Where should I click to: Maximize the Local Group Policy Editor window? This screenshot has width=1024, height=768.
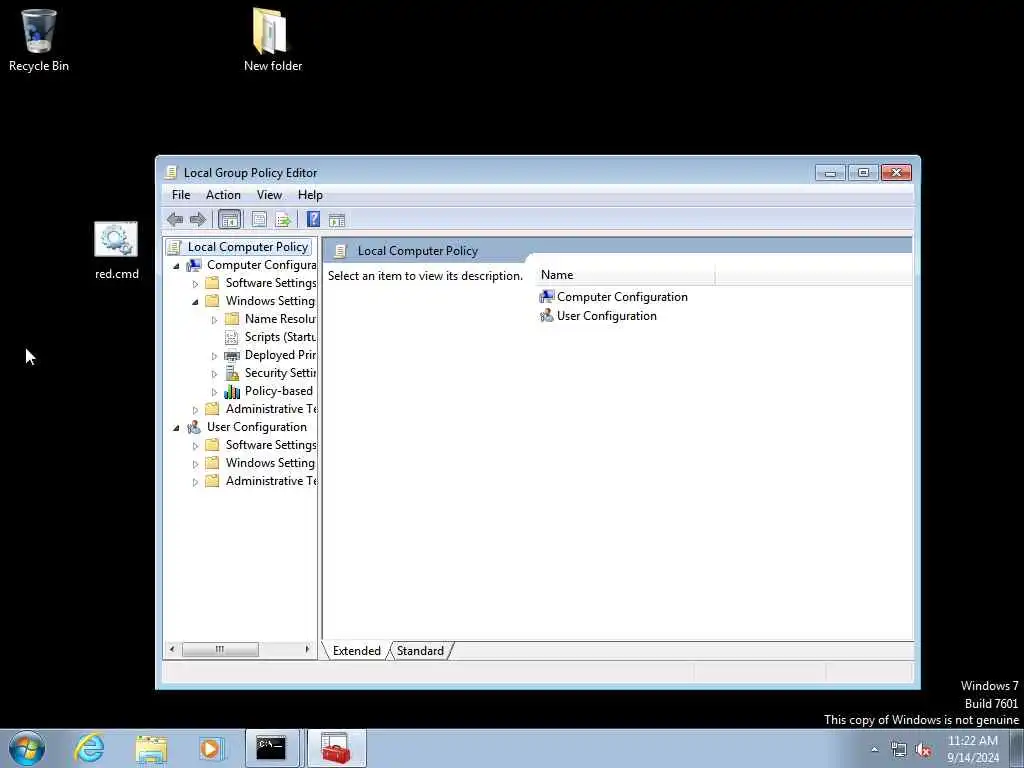[863, 172]
